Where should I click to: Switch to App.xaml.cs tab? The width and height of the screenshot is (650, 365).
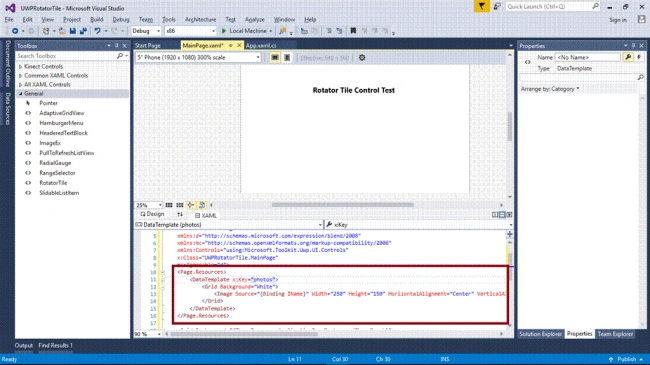261,46
